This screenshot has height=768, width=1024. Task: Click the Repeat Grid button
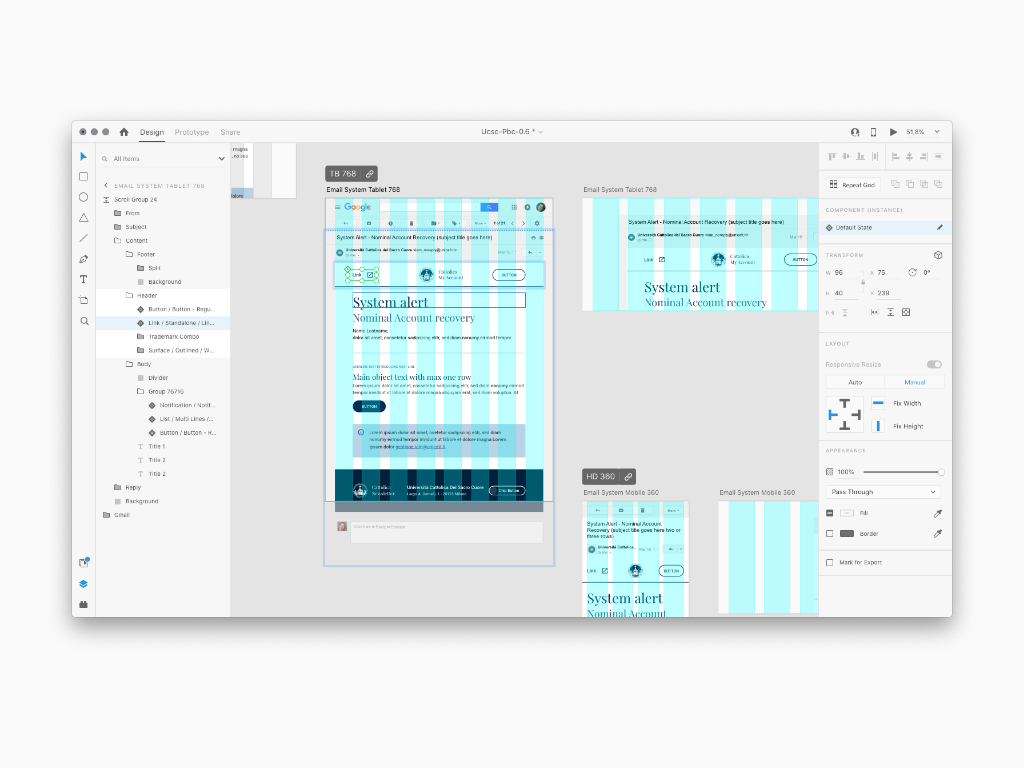click(853, 185)
